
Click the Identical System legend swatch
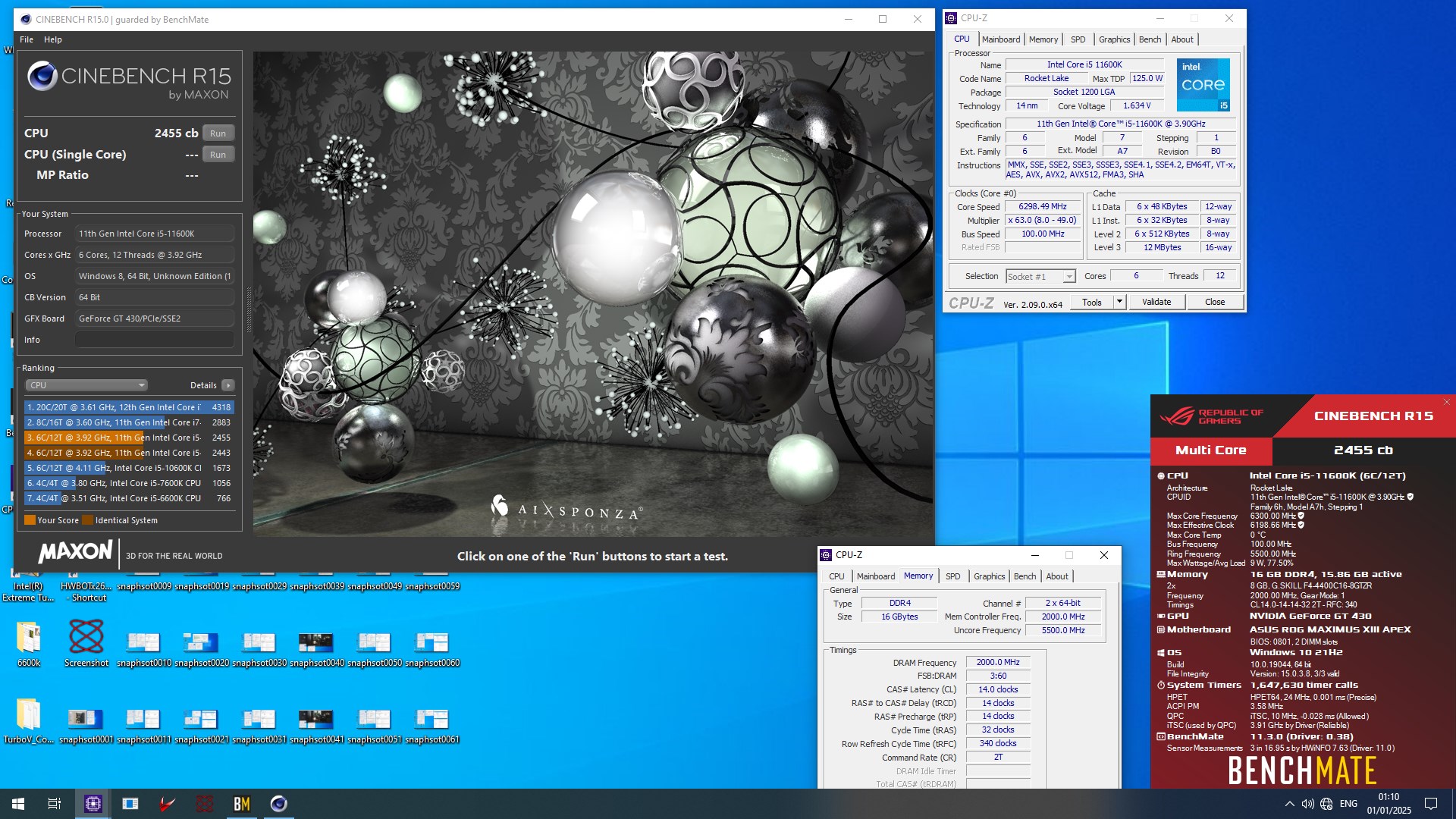click(87, 520)
